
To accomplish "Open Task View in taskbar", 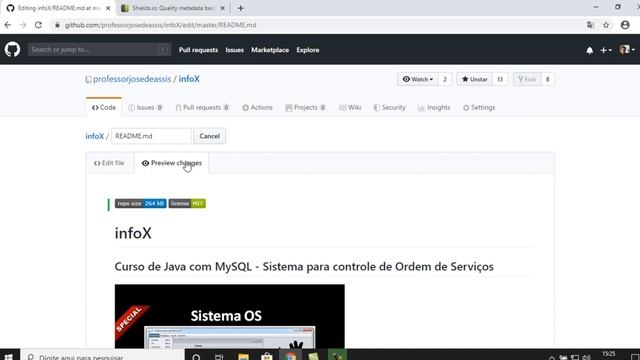I will (219, 357).
